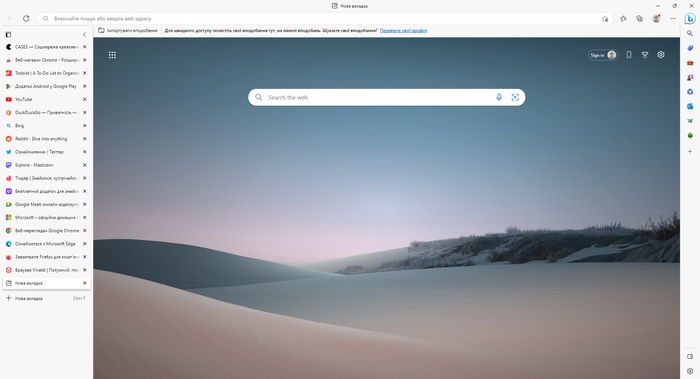Open the rewards trophy icon
This screenshot has width=700, height=379.
click(645, 55)
